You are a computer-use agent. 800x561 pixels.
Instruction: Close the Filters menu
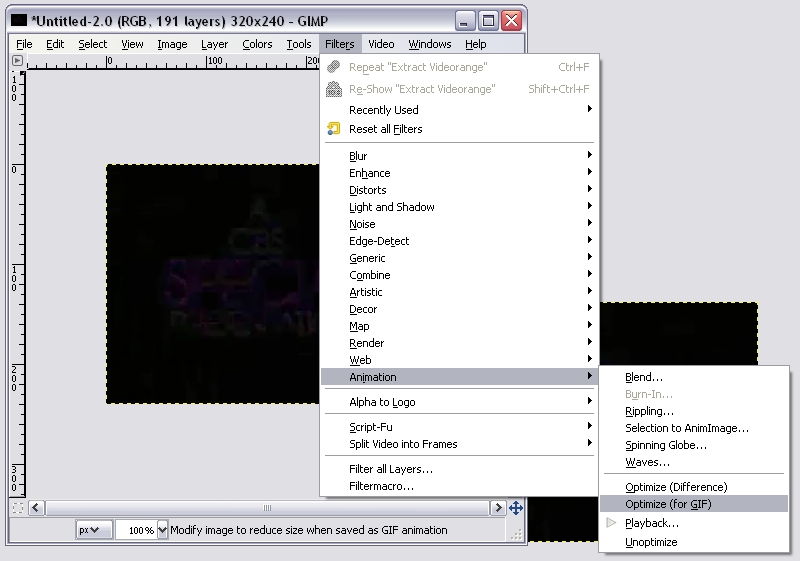(340, 44)
